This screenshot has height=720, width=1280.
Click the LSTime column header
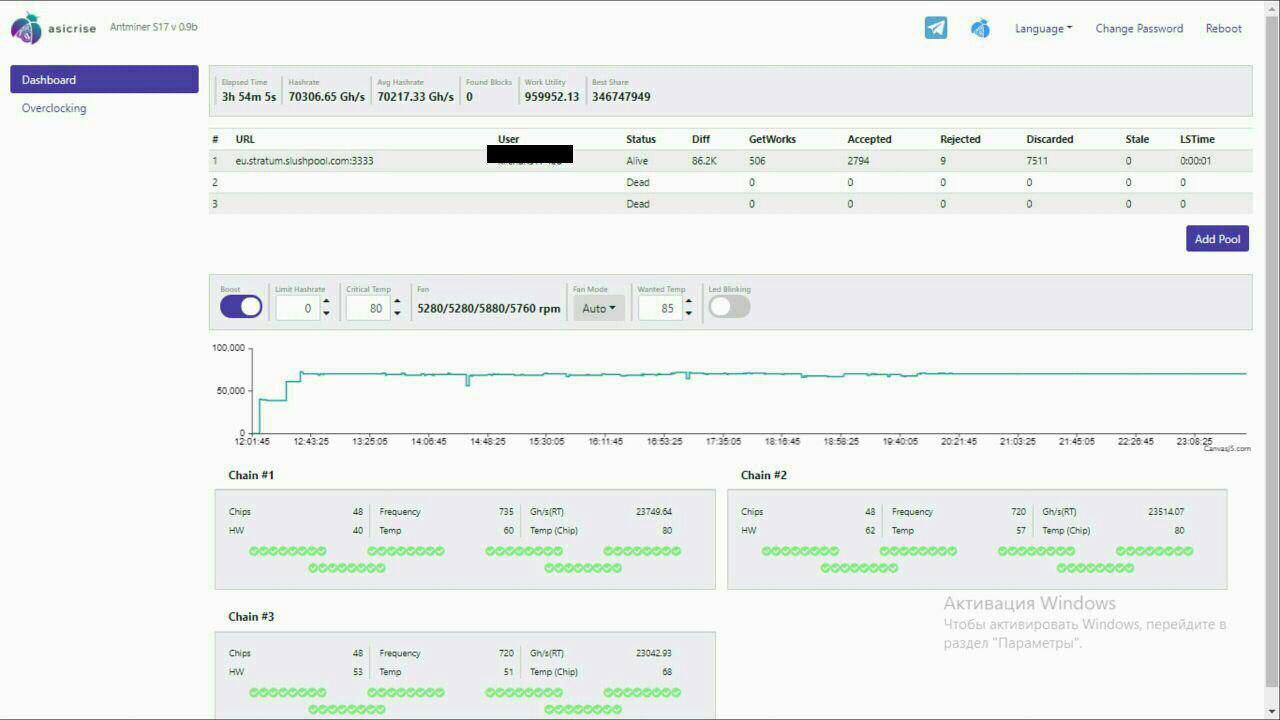point(1197,139)
